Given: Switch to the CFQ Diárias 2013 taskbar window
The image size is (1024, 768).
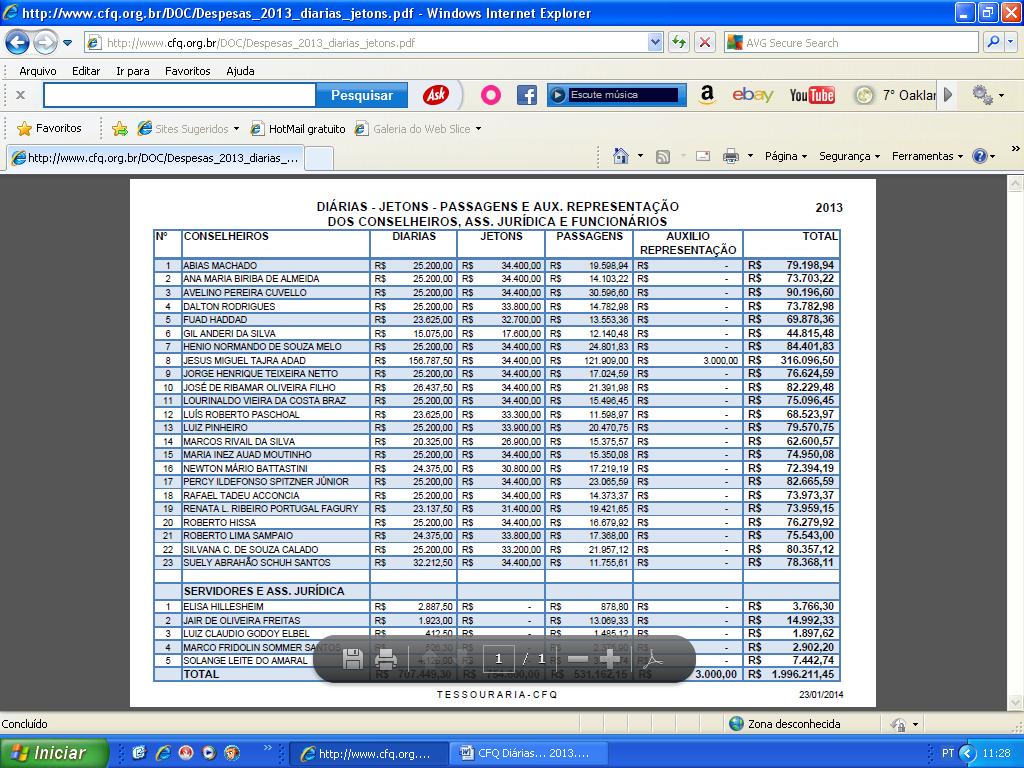Looking at the screenshot, I should coord(529,754).
